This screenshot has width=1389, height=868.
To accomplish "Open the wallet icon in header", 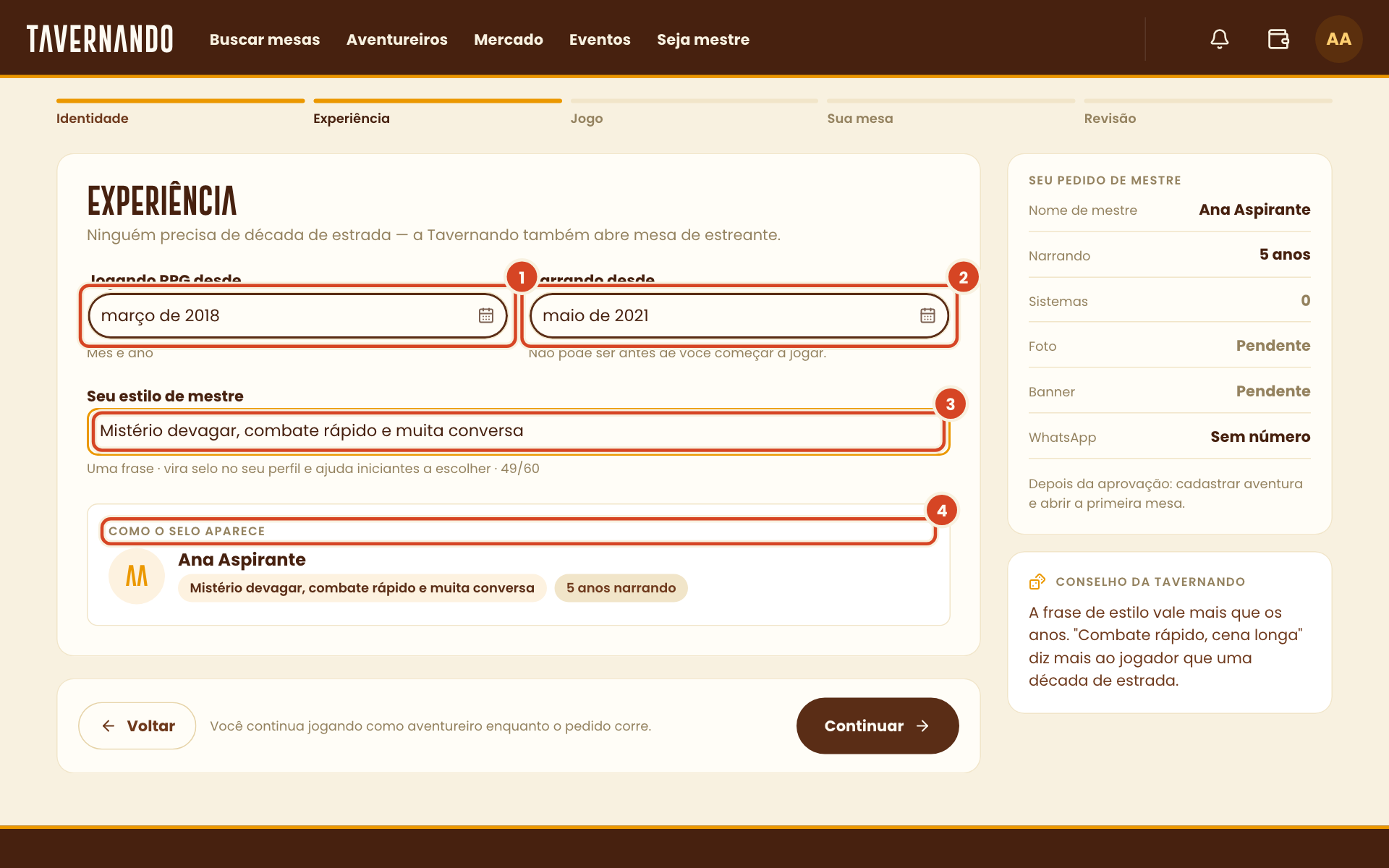I will 1278,39.
